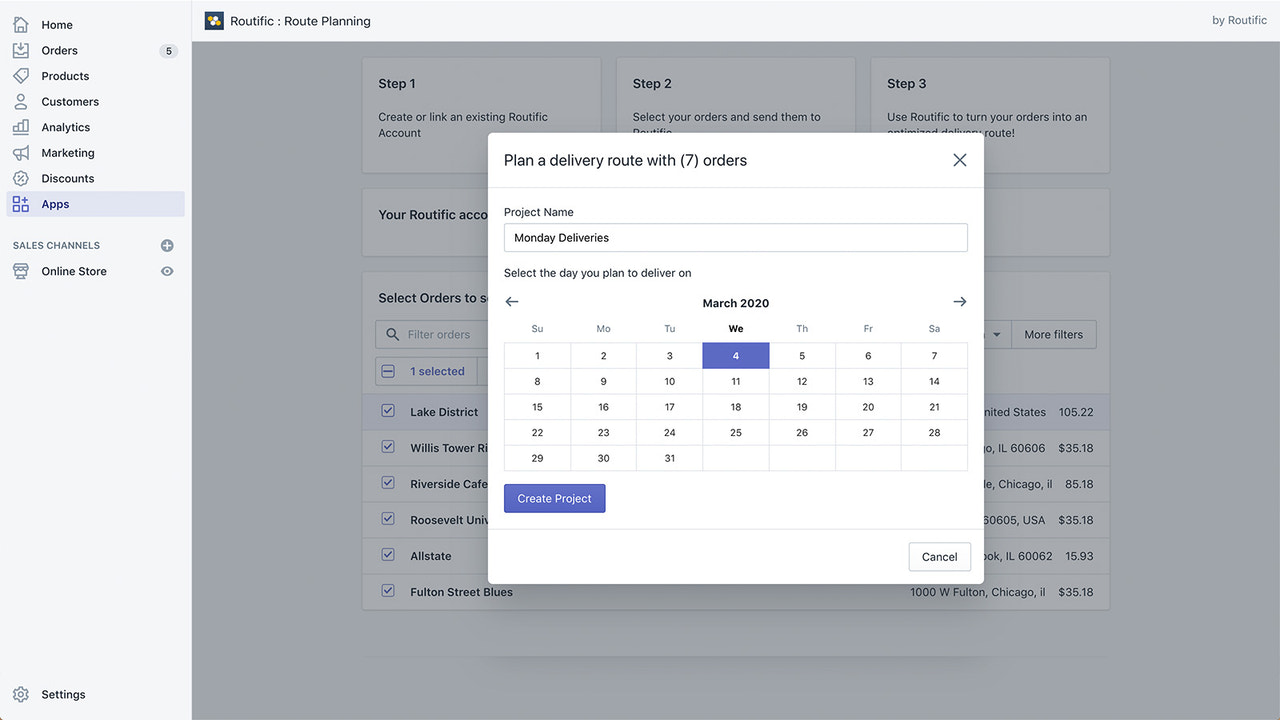Screen dimensions: 1280x720
Task: Select the Products sidebar icon
Action: 21,75
